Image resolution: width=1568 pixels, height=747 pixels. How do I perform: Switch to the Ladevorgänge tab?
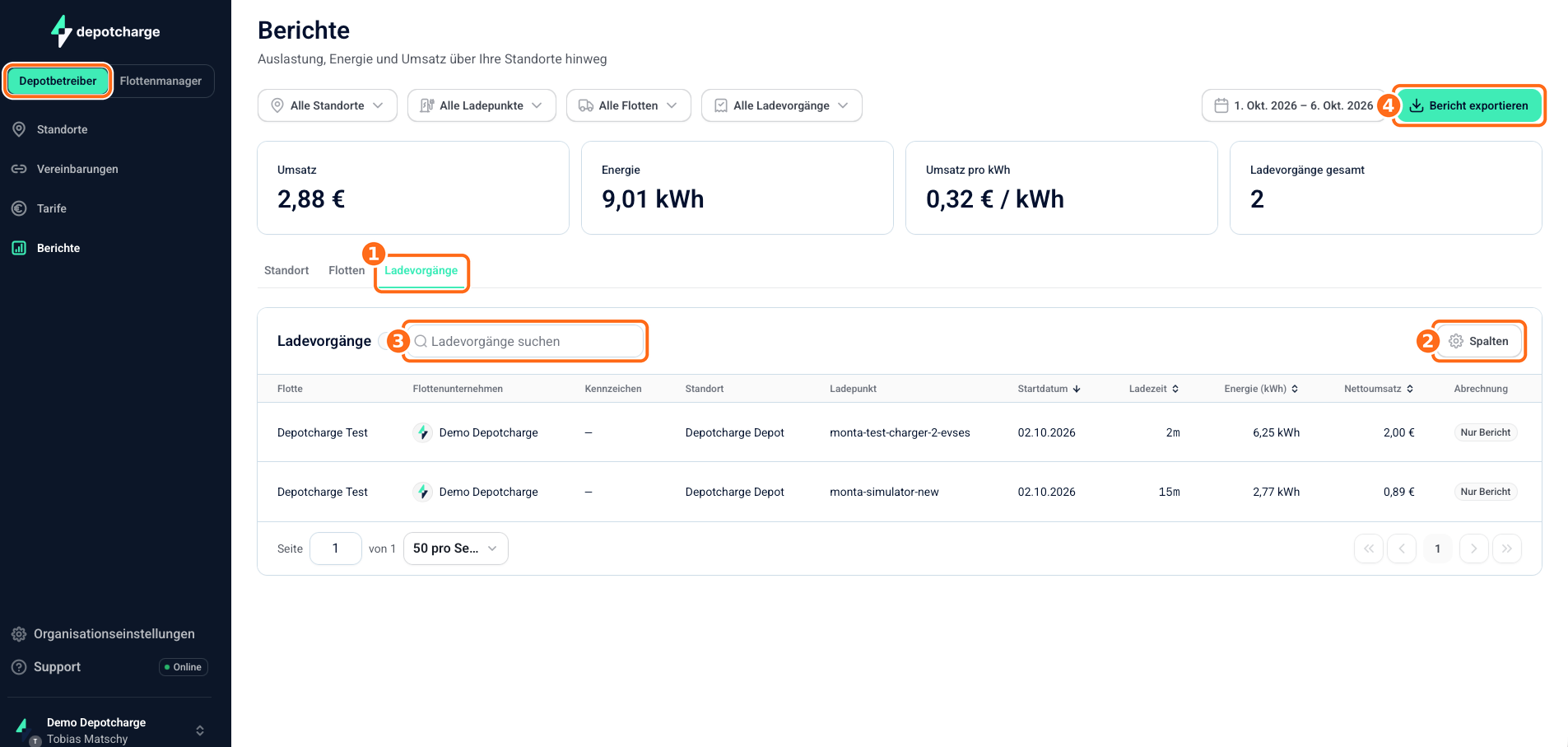click(421, 270)
